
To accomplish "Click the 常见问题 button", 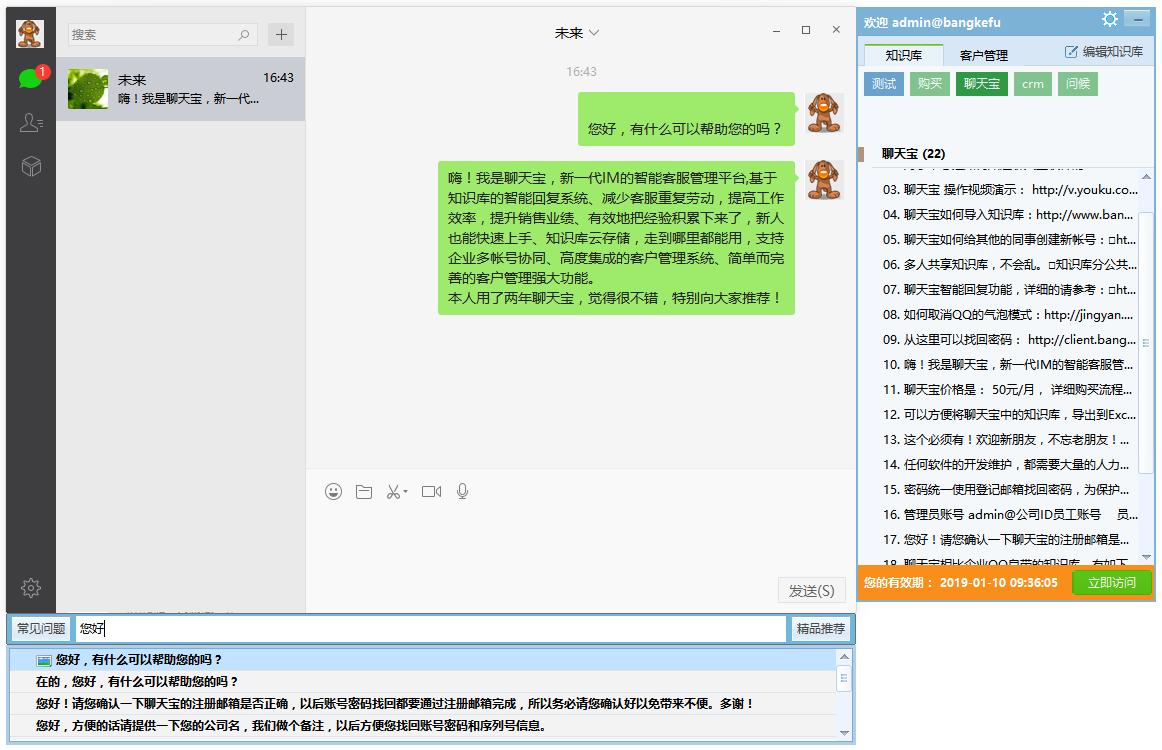I will tap(41, 628).
